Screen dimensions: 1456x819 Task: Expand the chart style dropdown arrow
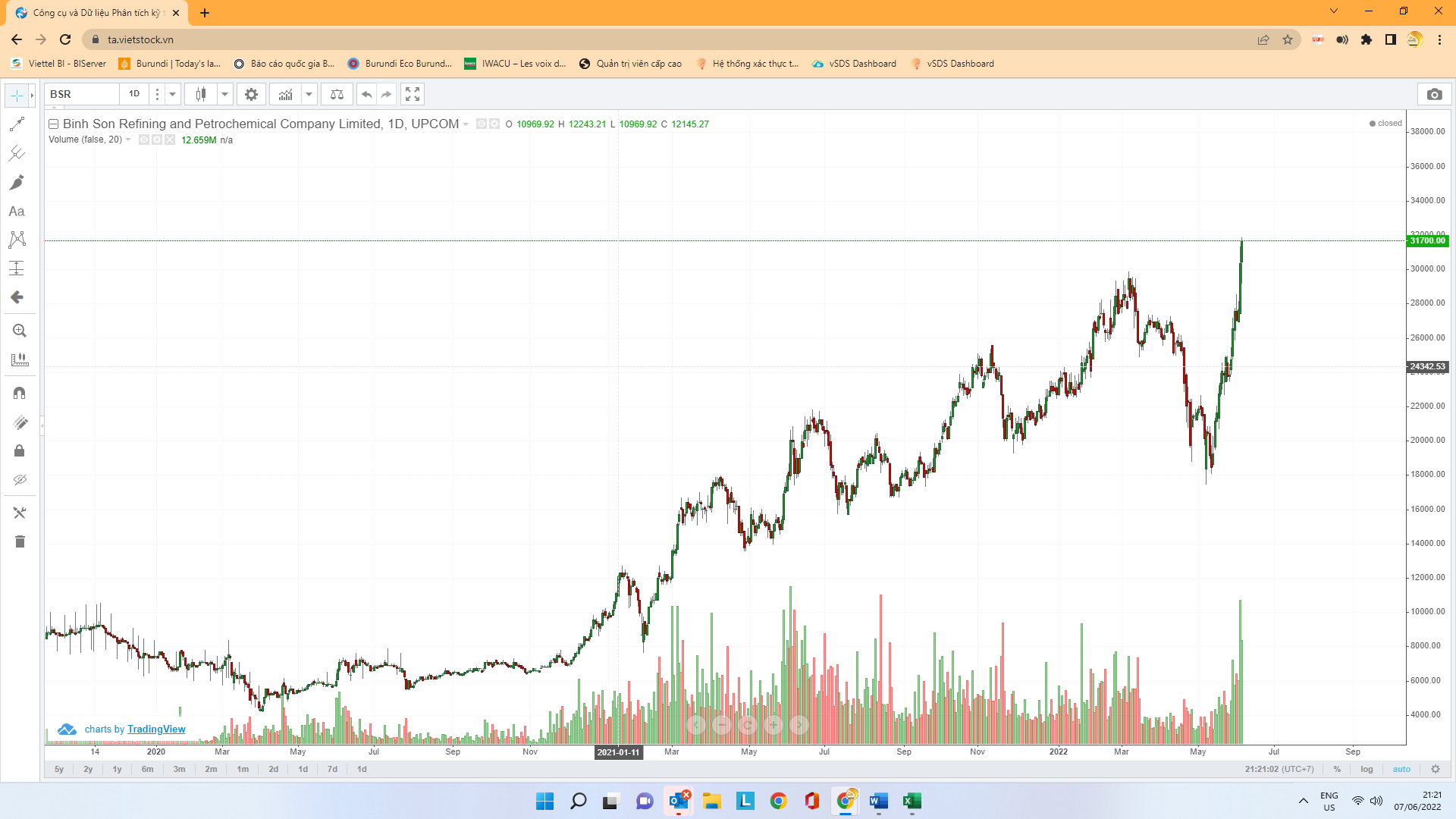pos(225,94)
